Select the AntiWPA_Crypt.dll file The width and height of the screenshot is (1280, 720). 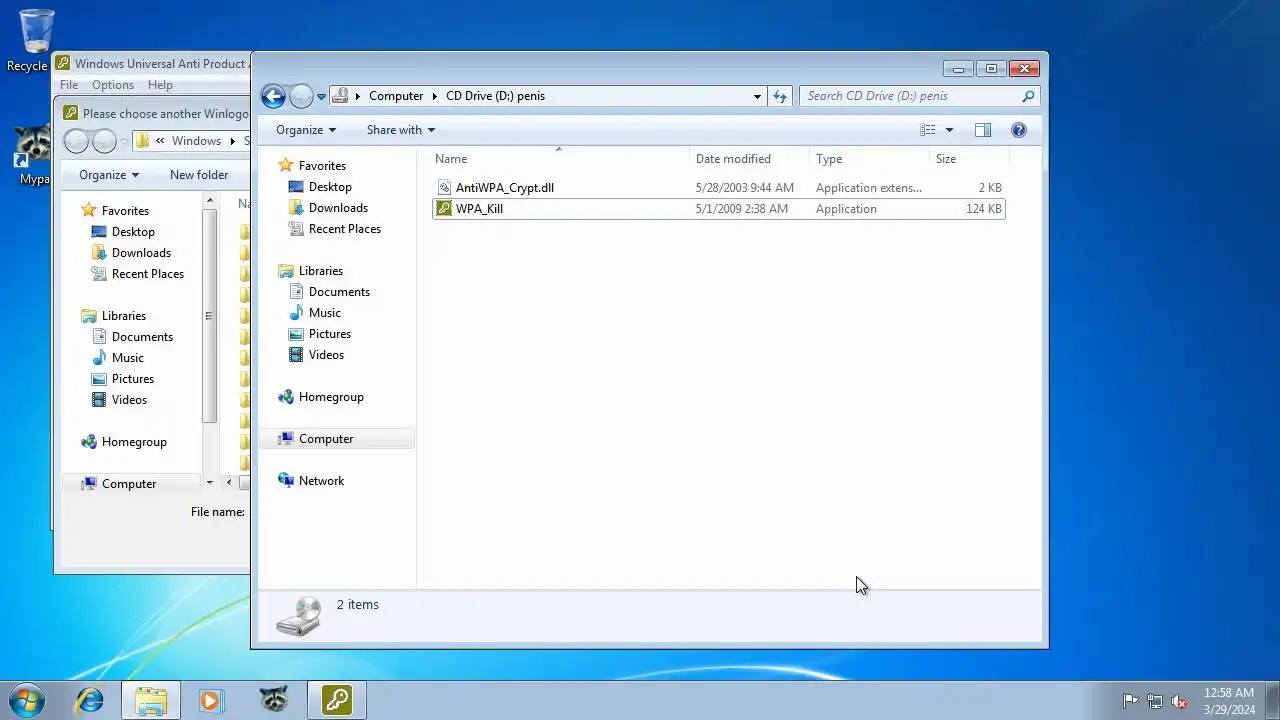718,188
